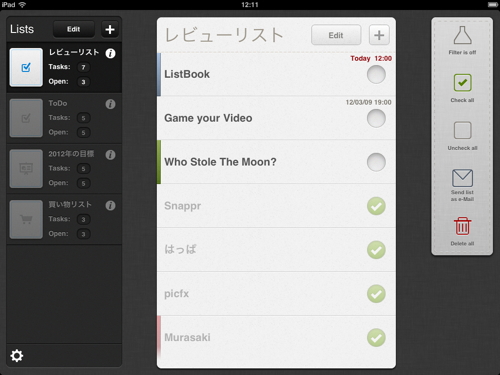The image size is (500, 375).
Task: Click the 12/03/09 19:00 due date
Action: 368,102
